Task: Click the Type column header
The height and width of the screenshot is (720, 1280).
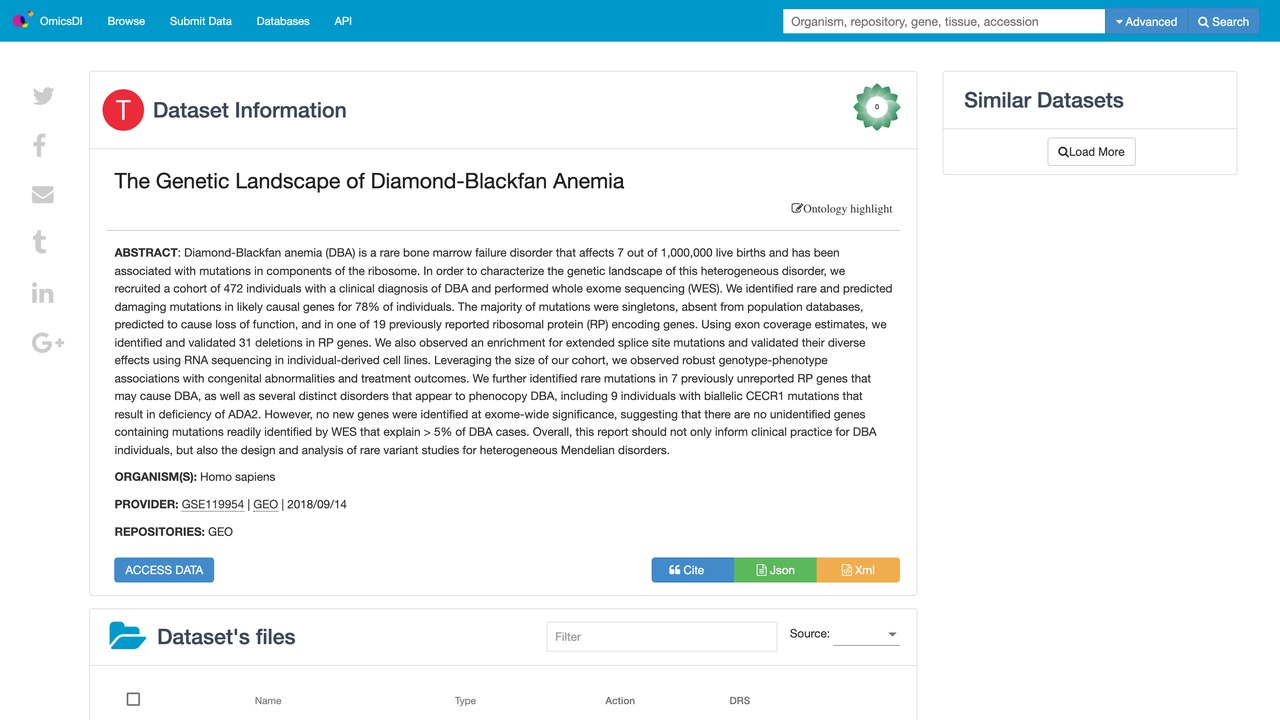Action: [x=465, y=700]
